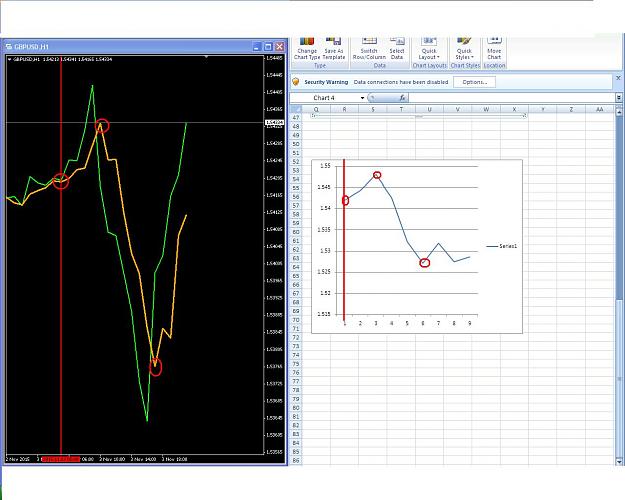The width and height of the screenshot is (625, 500).
Task: Expand the formula bar
Action: pos(619,98)
